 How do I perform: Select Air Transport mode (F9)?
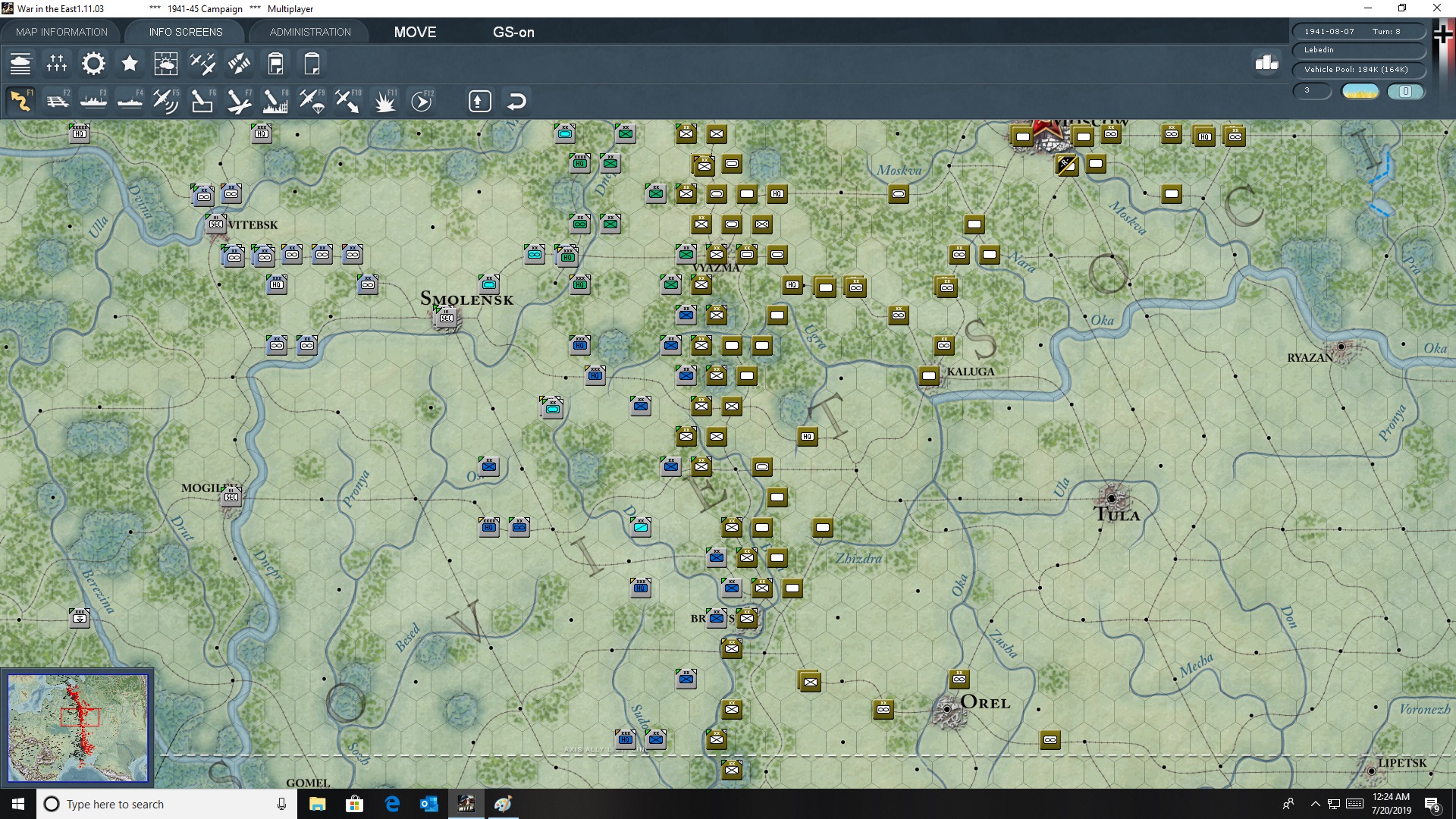(x=311, y=101)
